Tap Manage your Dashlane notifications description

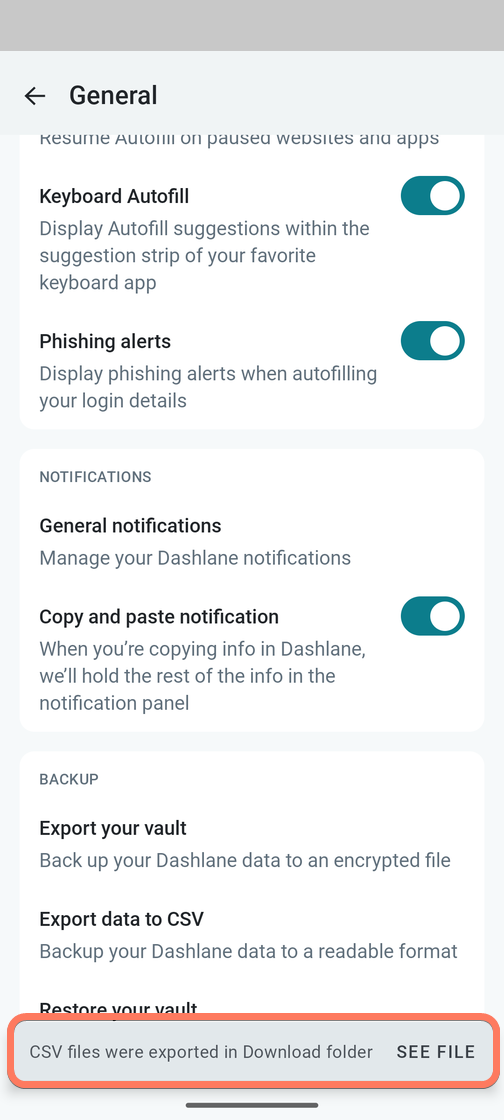pos(195,557)
